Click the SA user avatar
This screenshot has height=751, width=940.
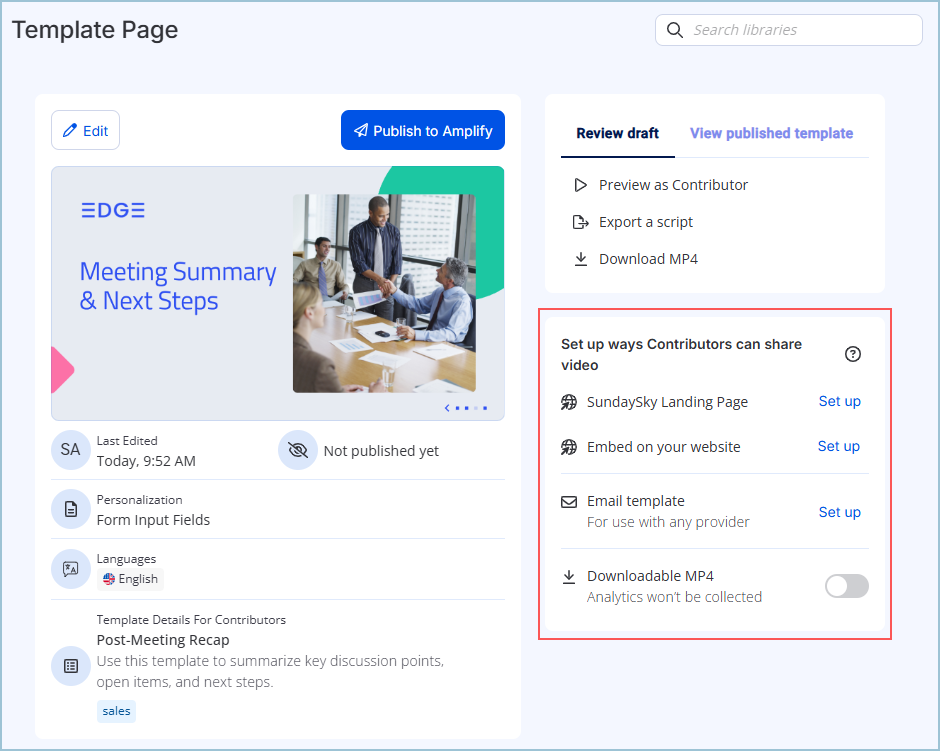[71, 450]
